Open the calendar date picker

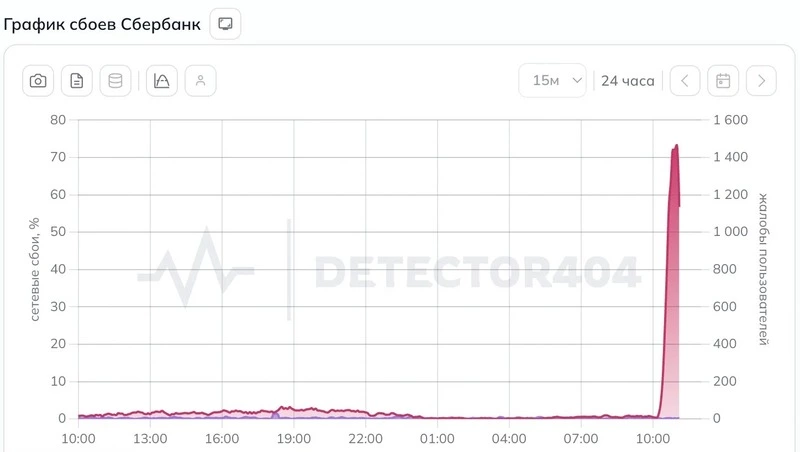[723, 81]
